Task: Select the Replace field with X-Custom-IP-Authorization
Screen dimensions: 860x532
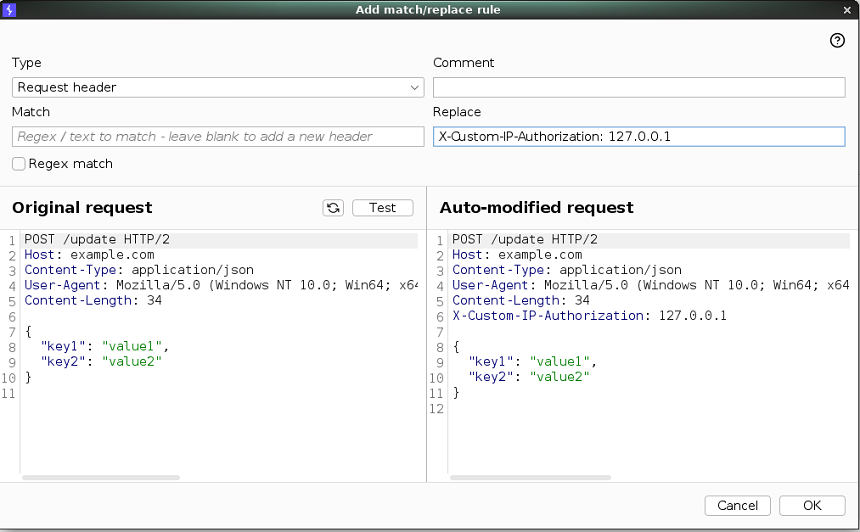Action: (638, 137)
